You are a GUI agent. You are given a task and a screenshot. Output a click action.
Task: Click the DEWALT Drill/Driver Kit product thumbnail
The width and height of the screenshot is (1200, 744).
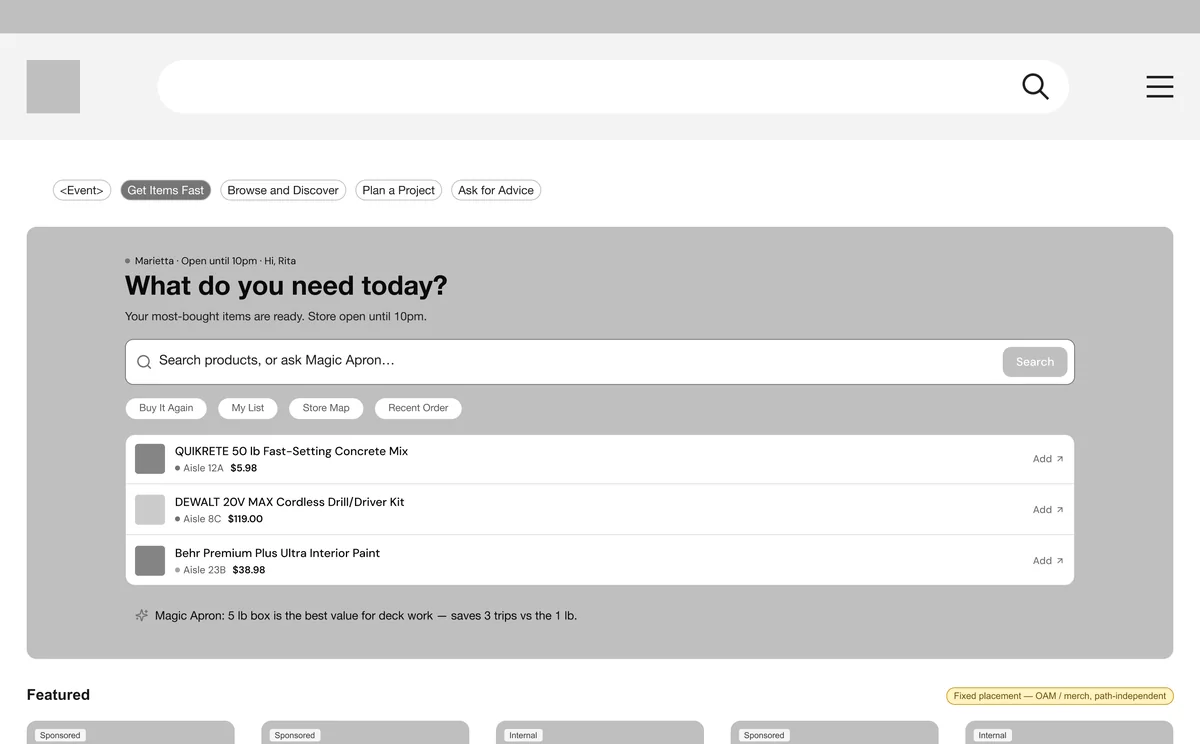[x=150, y=510]
